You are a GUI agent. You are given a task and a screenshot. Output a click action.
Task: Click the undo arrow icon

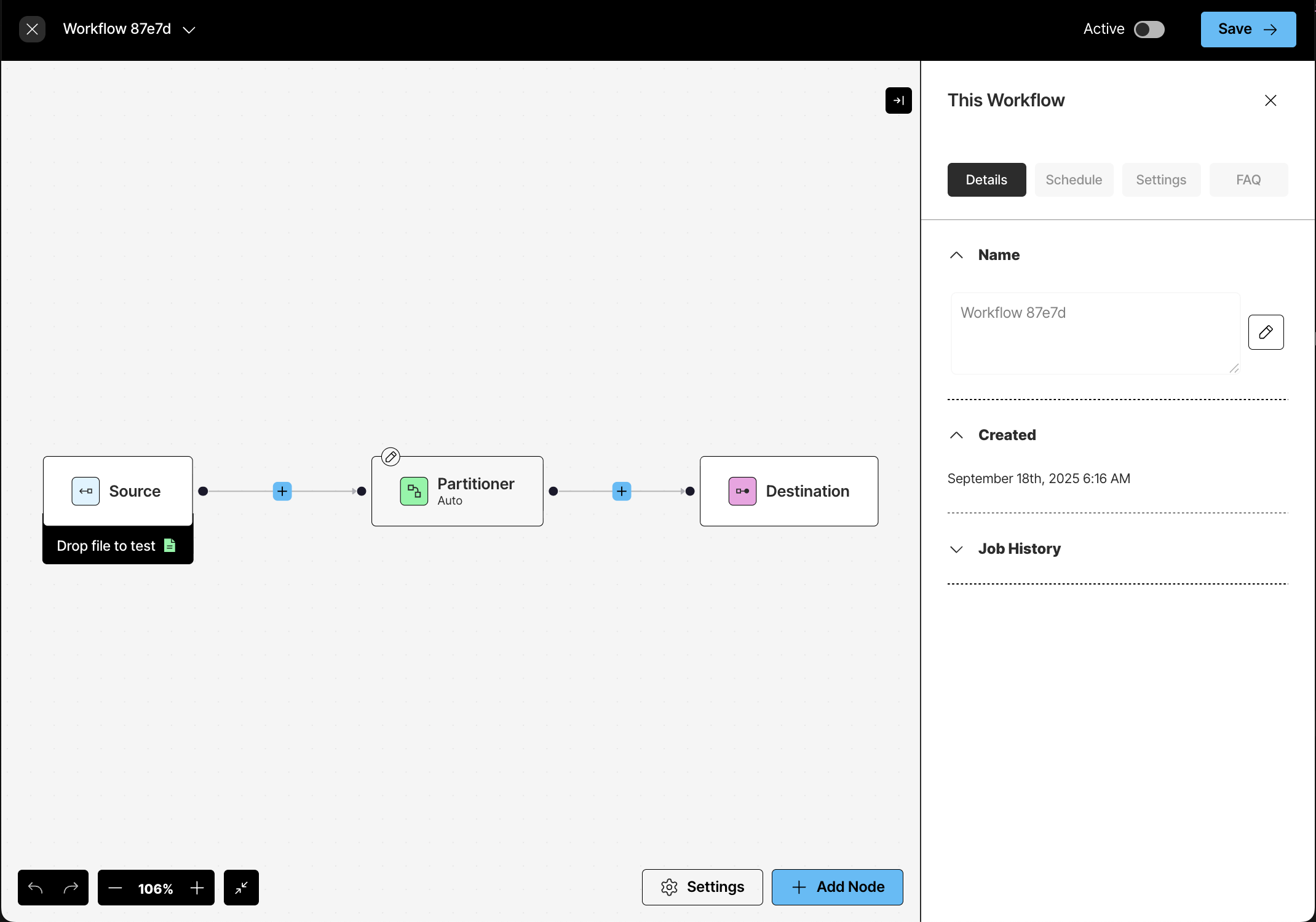(x=34, y=888)
